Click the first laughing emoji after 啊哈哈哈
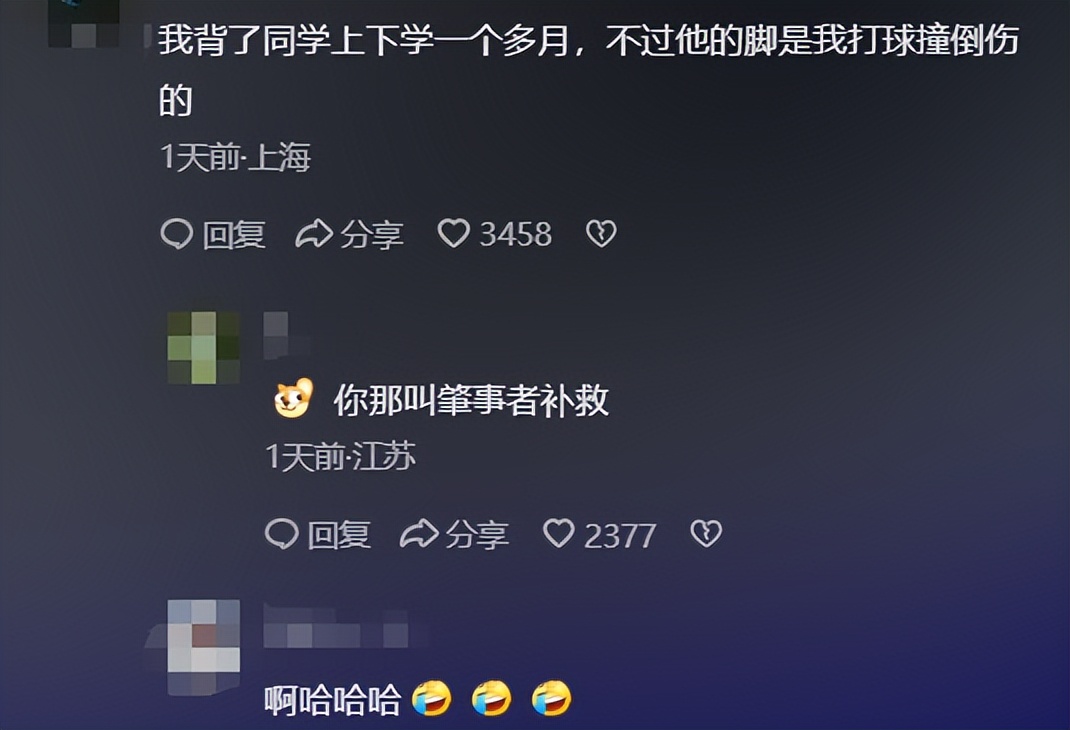 click(432, 699)
